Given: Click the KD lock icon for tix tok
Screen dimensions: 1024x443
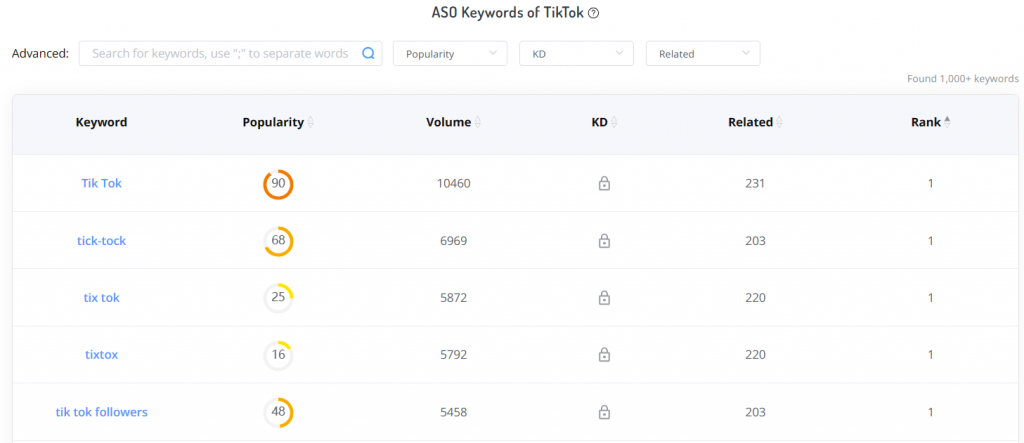Looking at the screenshot, I should [x=604, y=298].
